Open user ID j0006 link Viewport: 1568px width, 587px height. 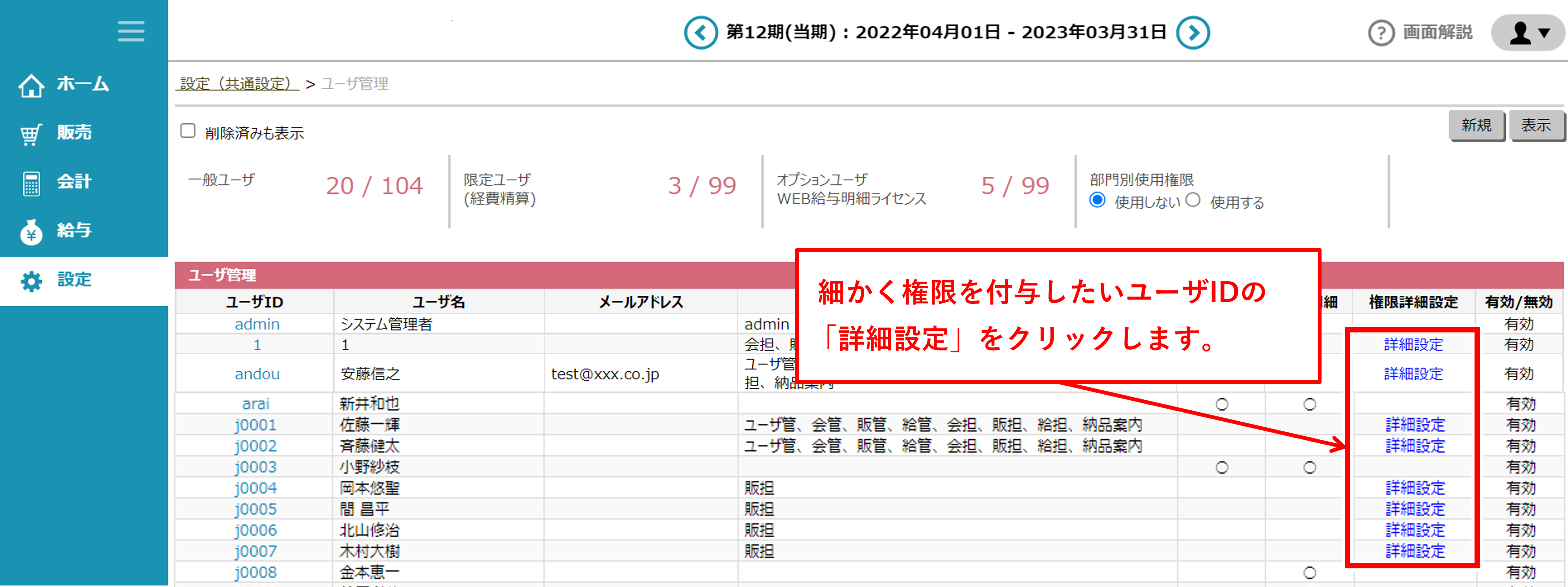tap(256, 530)
